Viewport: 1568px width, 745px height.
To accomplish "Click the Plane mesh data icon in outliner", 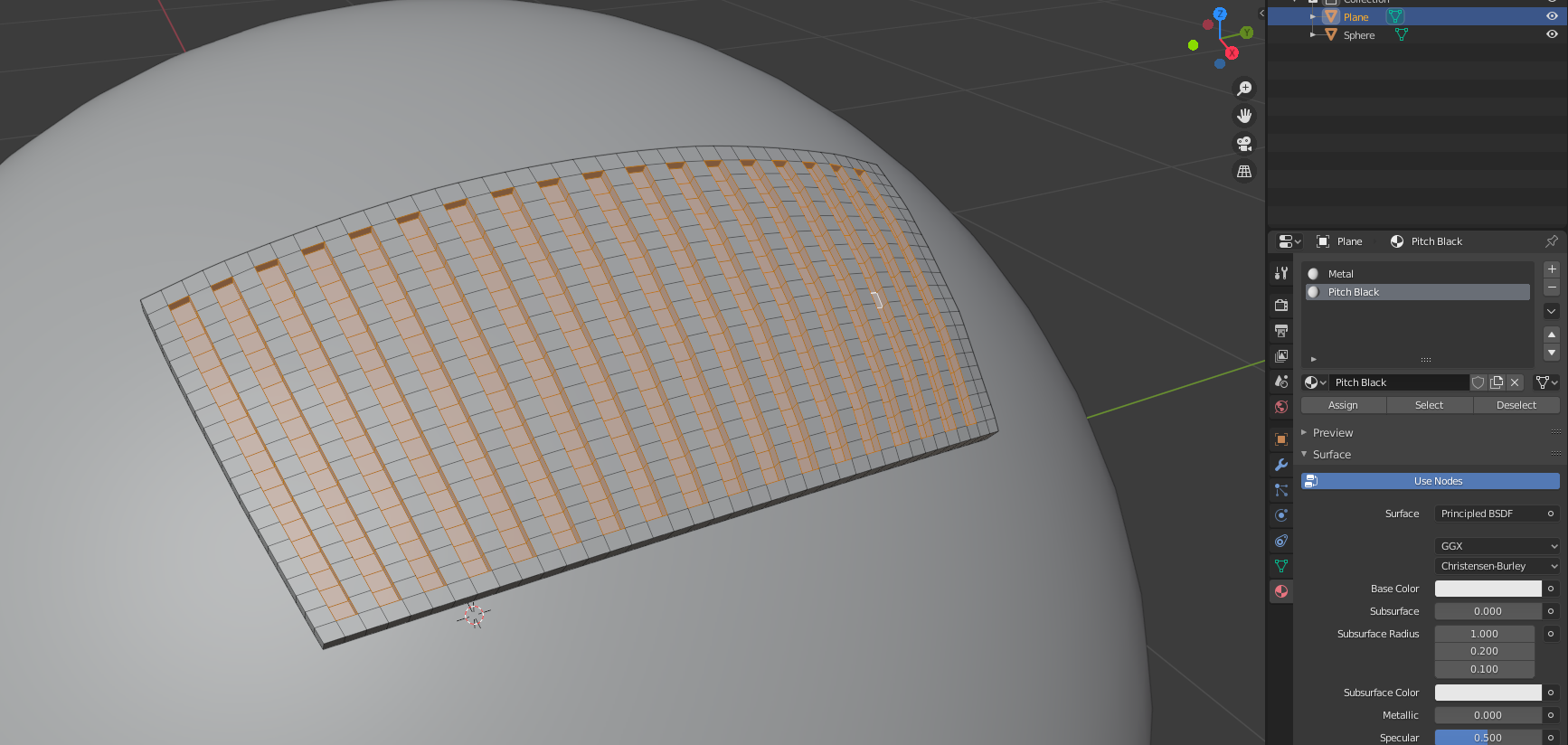I will point(1395,16).
